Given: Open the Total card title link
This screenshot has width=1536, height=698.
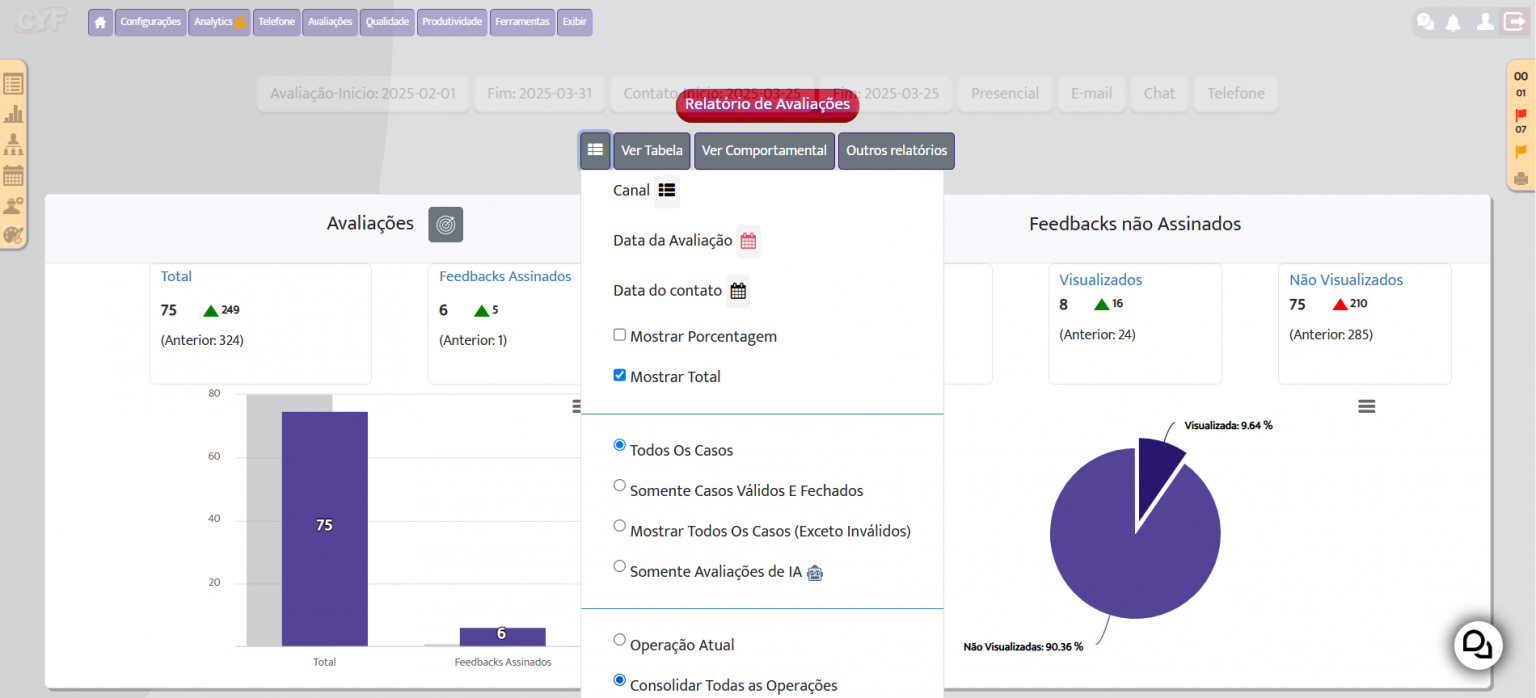Looking at the screenshot, I should coord(176,276).
